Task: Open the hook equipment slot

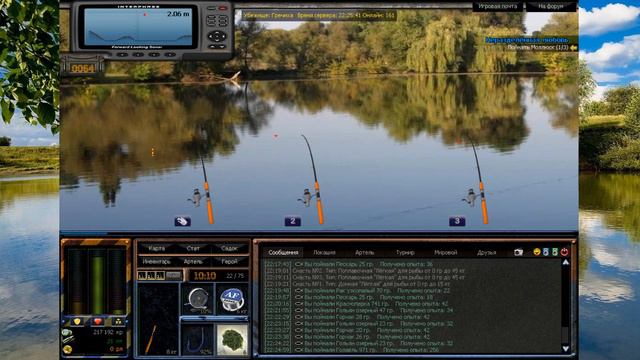Action: point(197,339)
